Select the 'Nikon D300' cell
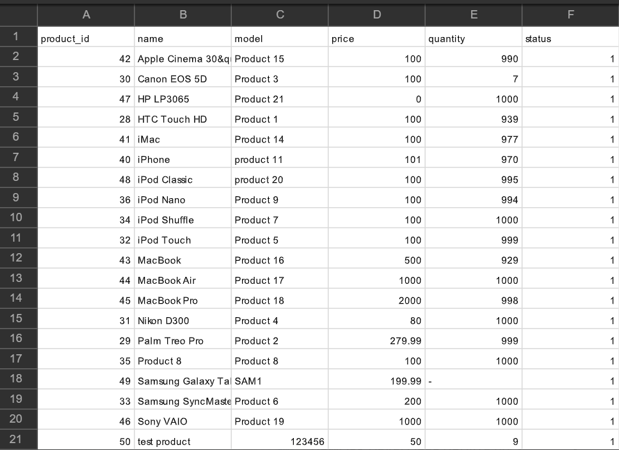The image size is (619, 450). 183,319
